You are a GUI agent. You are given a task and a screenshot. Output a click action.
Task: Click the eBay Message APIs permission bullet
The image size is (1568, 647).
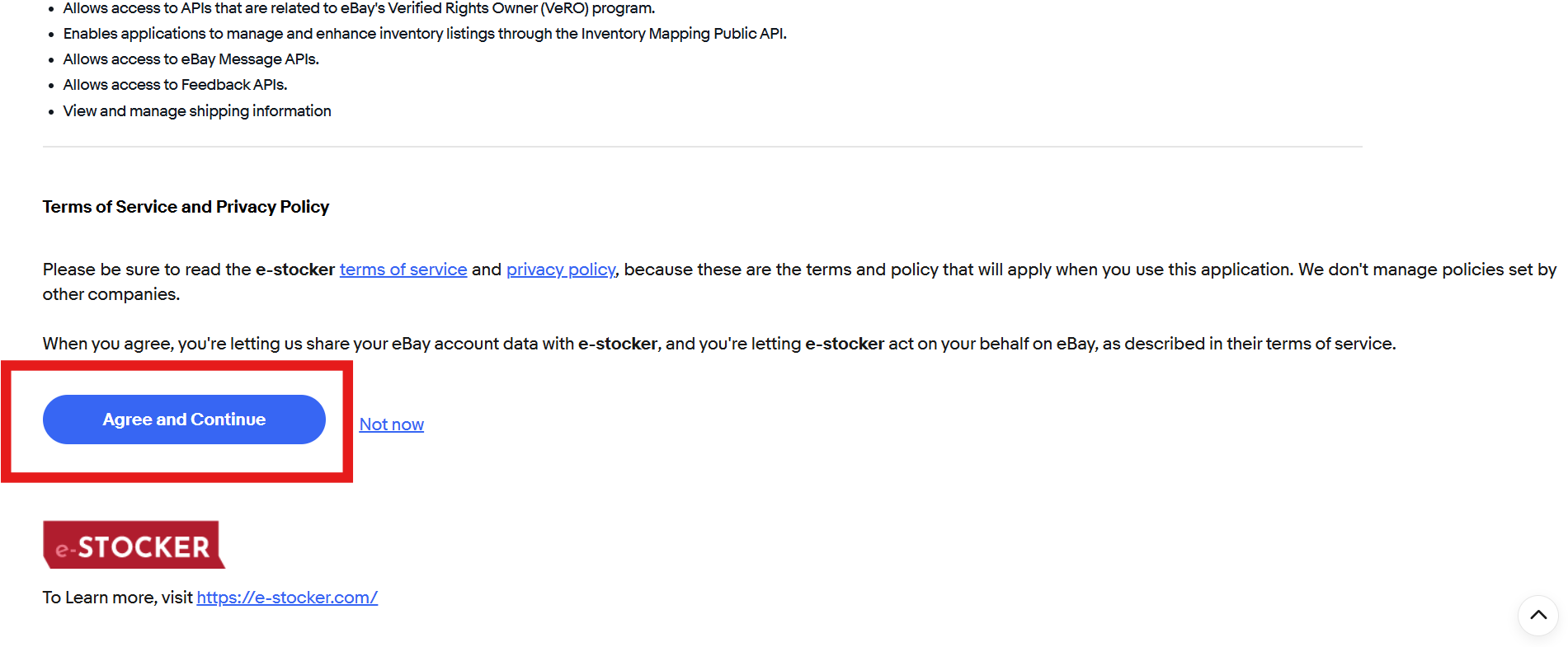(x=191, y=59)
